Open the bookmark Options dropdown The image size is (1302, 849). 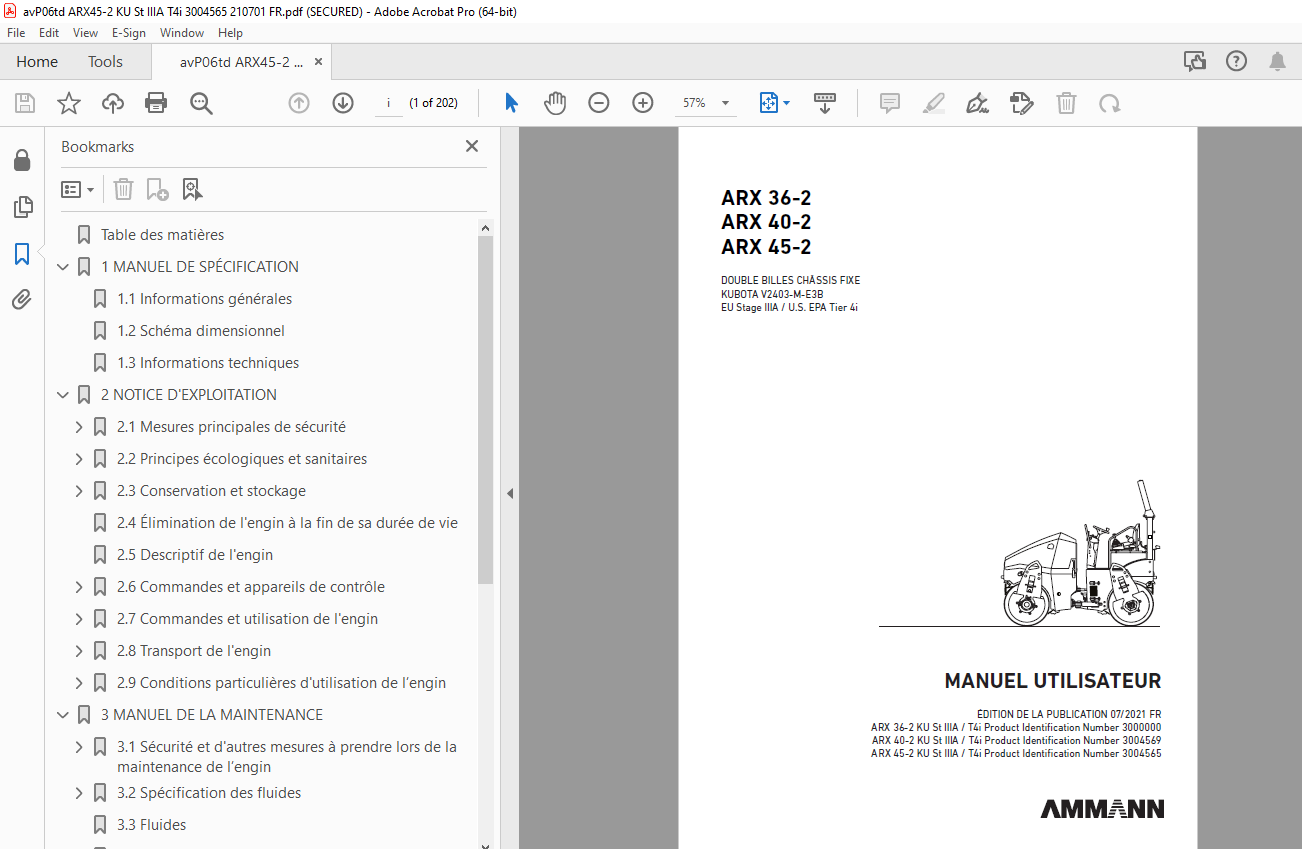77,189
